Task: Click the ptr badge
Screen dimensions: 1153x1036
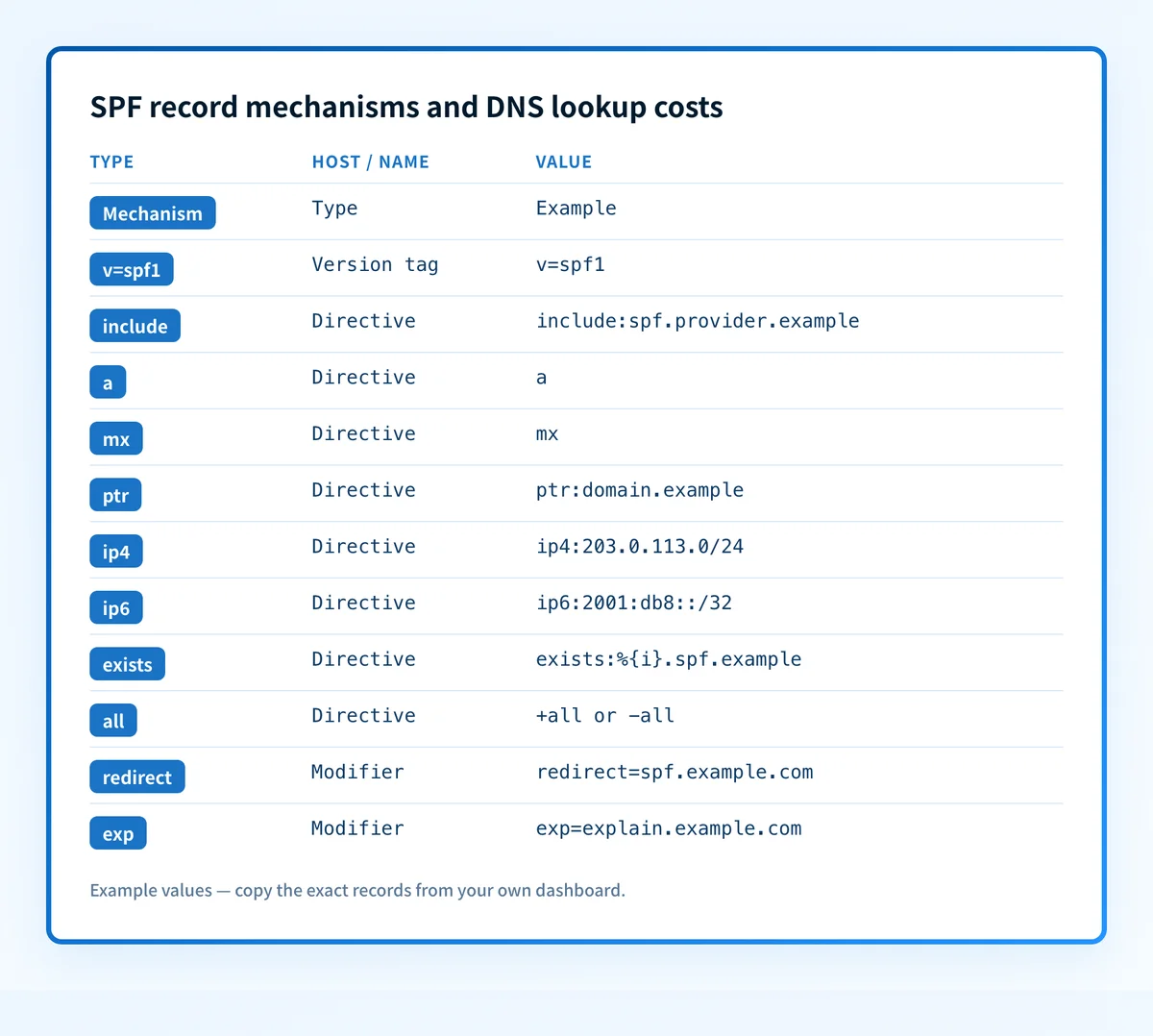Action: 116,495
